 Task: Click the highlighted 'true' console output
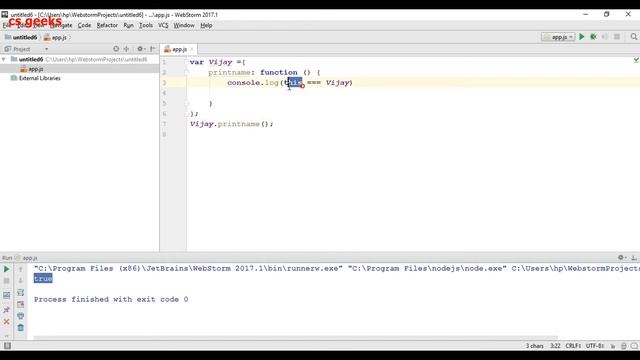coord(43,279)
